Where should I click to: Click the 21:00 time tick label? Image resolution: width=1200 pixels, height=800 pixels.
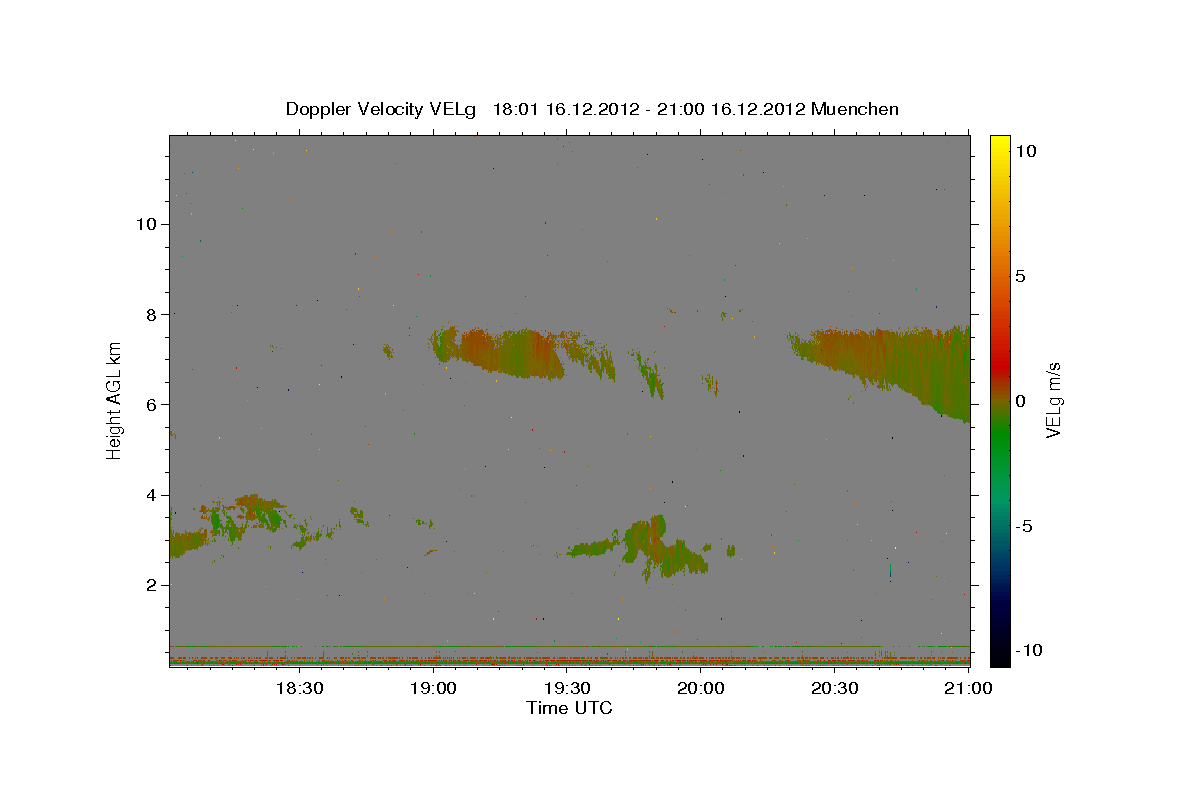pos(968,688)
